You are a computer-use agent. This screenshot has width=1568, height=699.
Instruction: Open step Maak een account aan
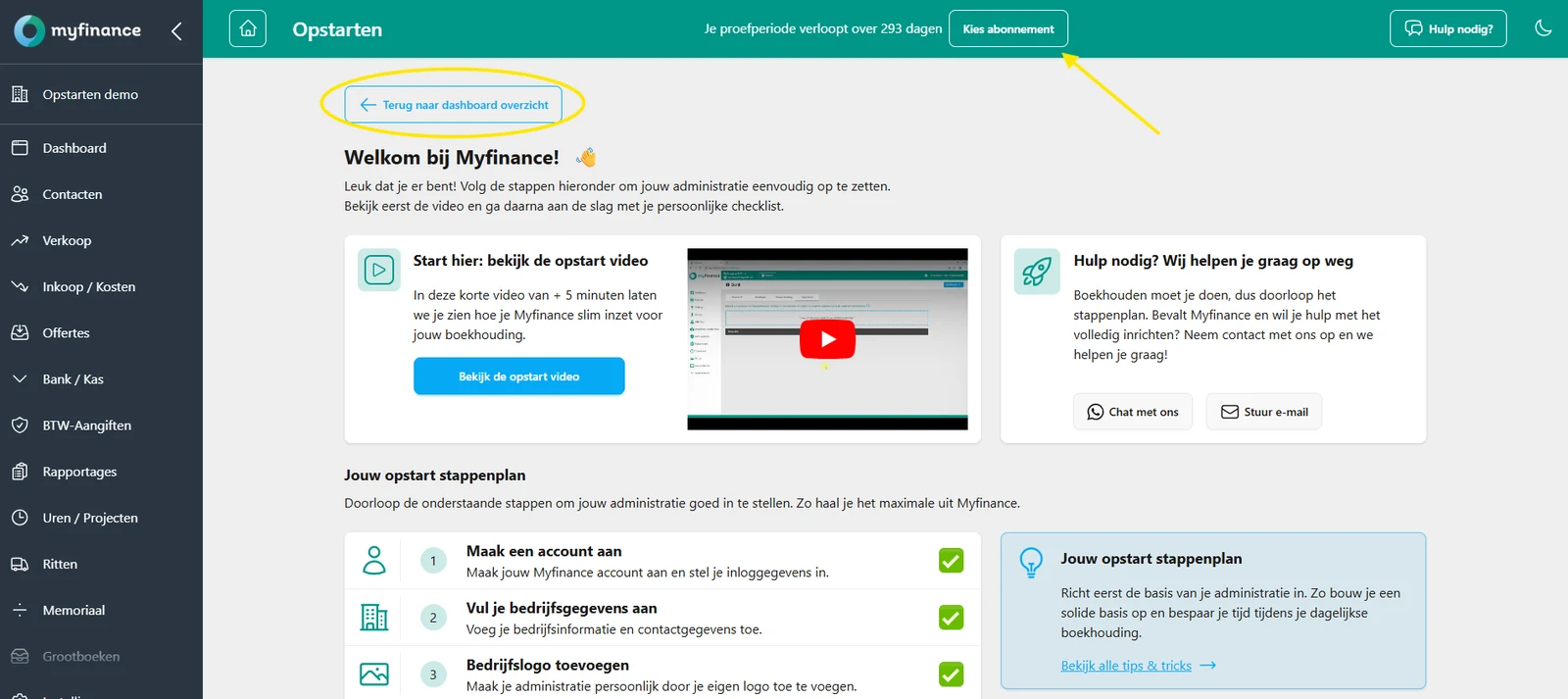(662, 561)
